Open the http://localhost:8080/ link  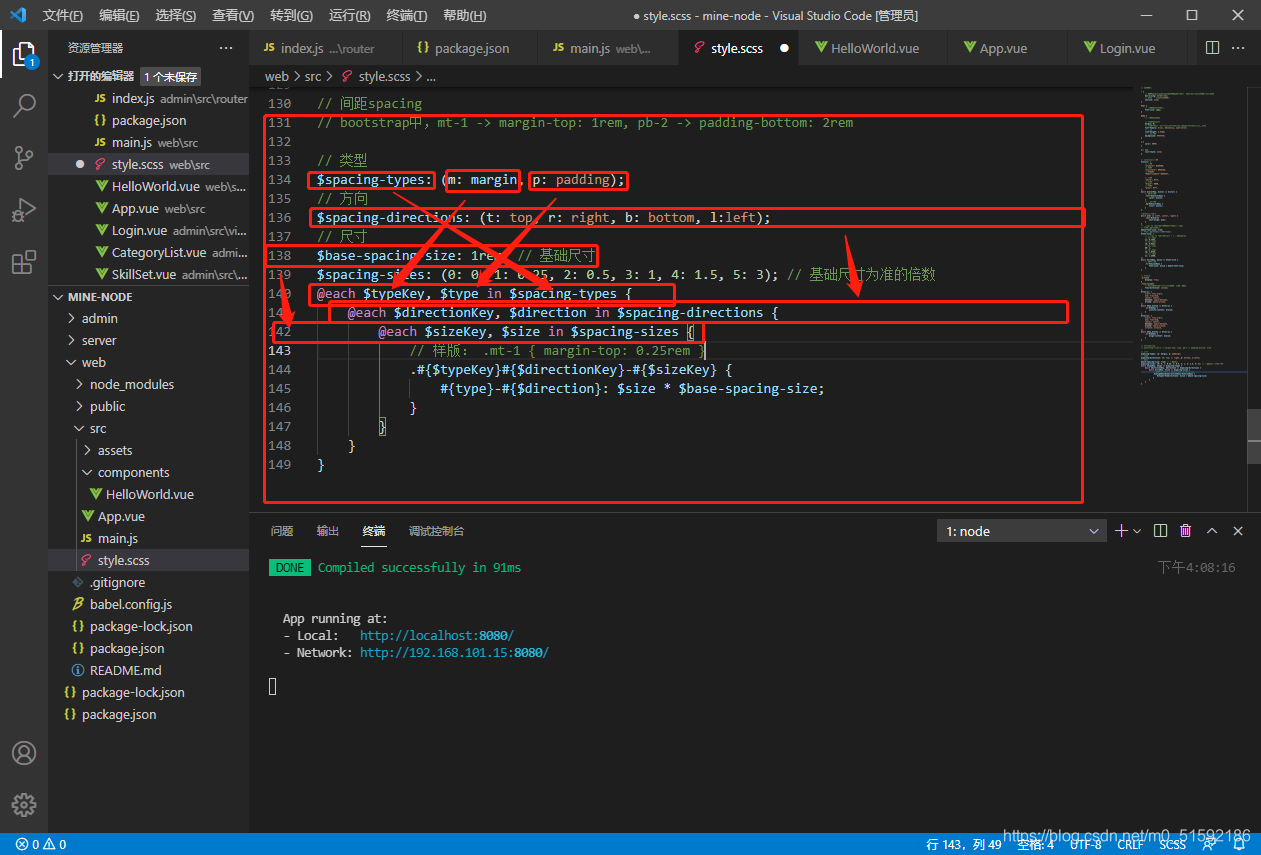point(437,635)
